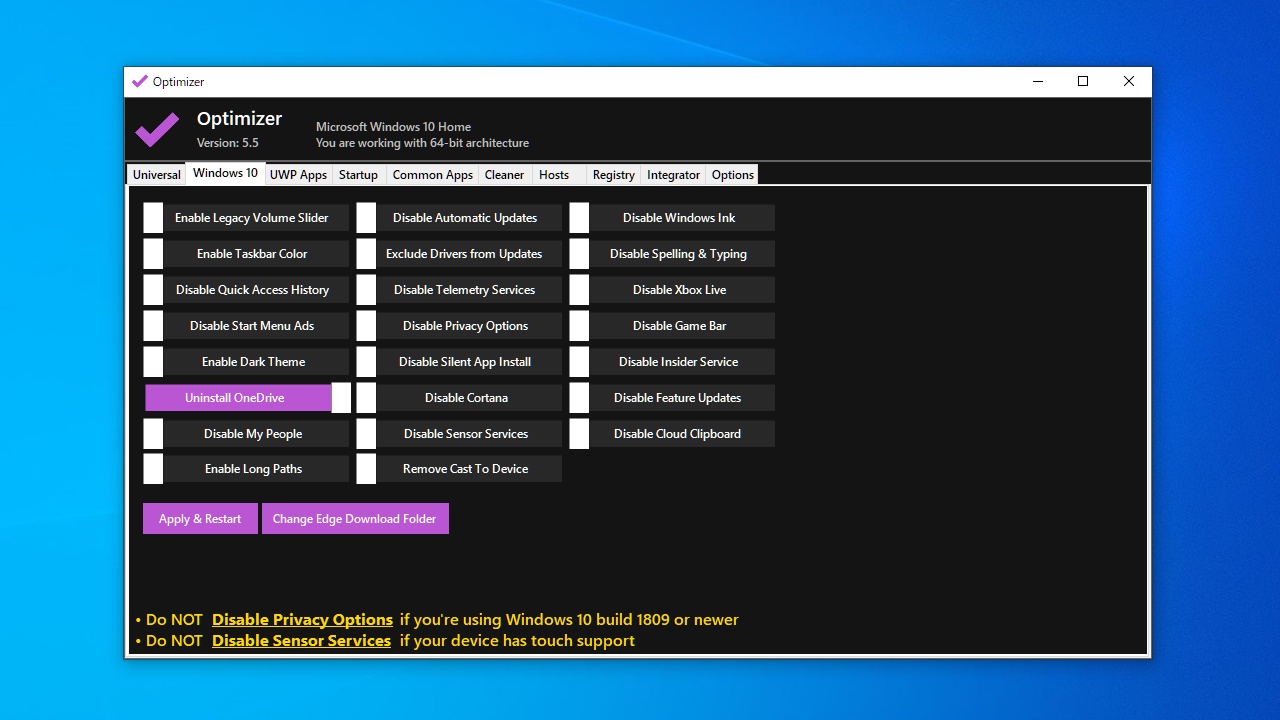Viewport: 1280px width, 720px height.
Task: Open the Registry tab
Action: (x=614, y=175)
